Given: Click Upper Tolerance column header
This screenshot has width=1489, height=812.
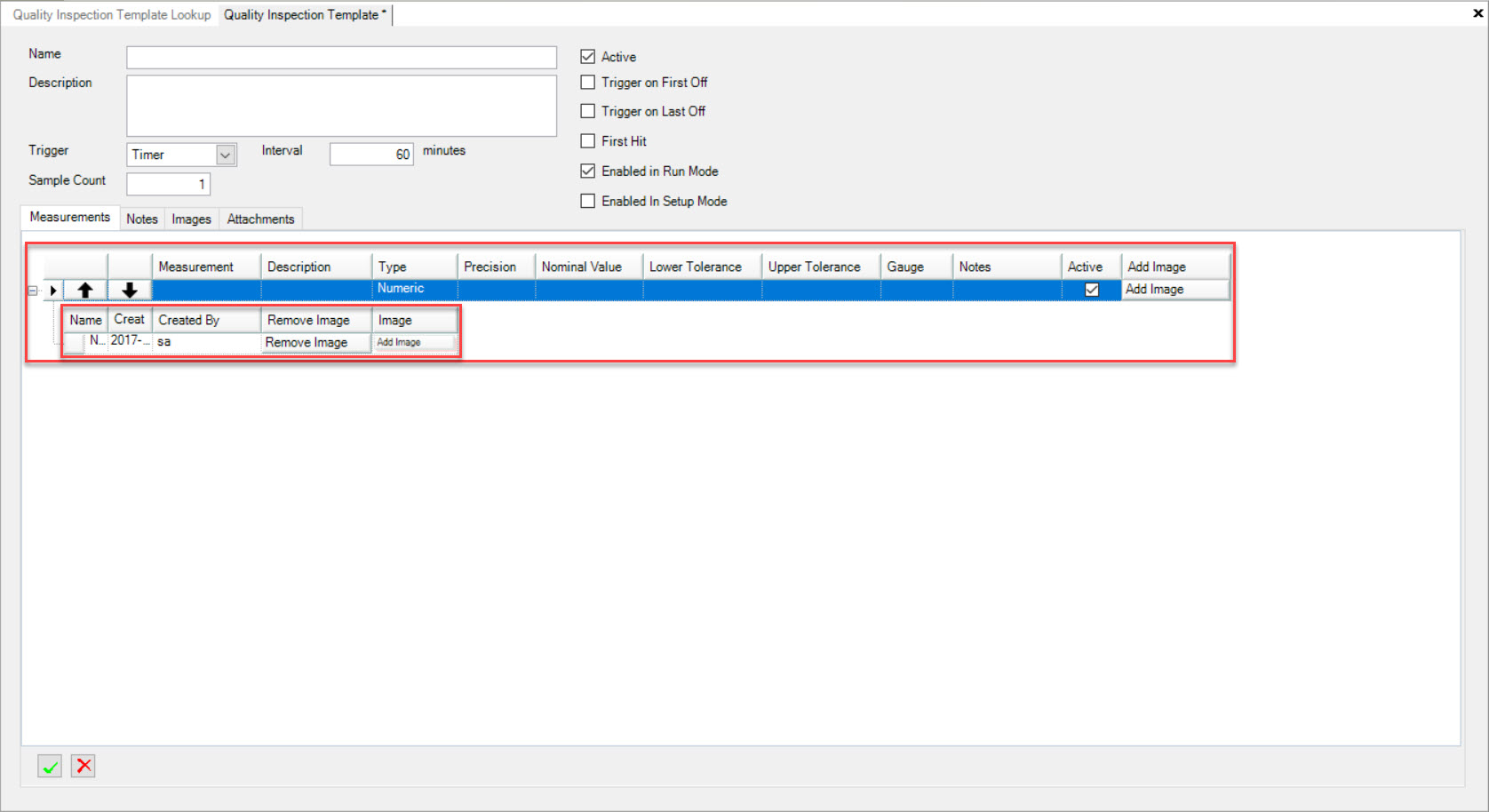Looking at the screenshot, I should coord(821,267).
